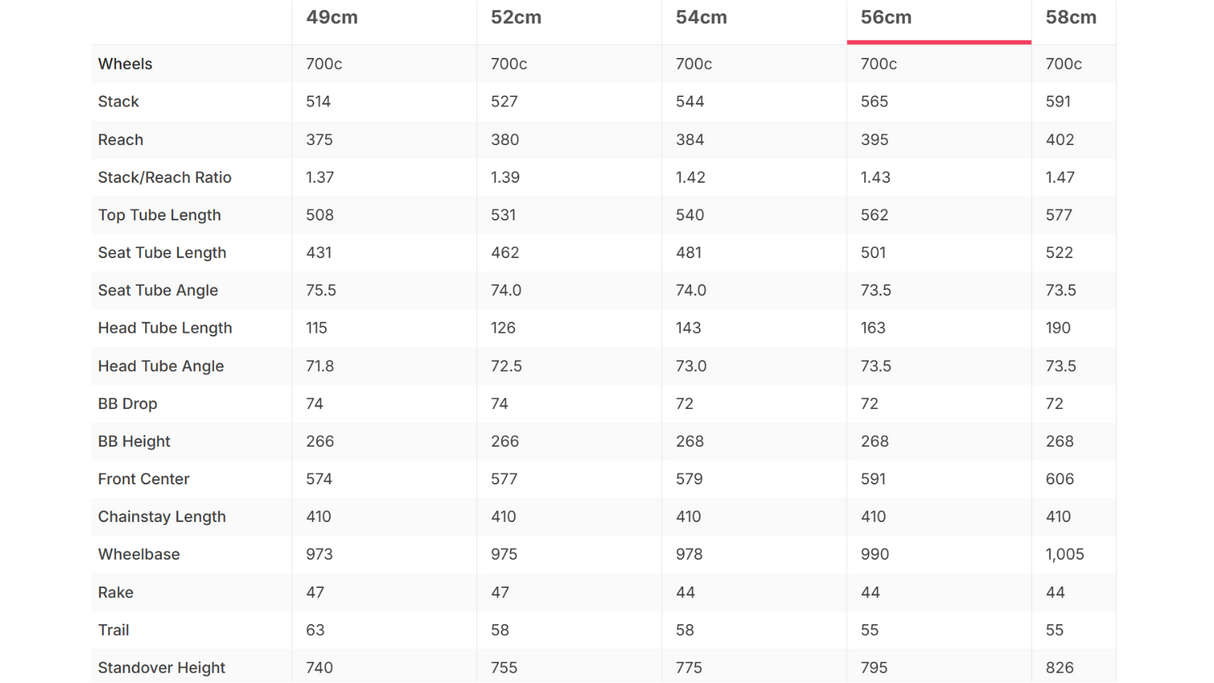Screen dimensions: 1214x683
Task: Click the 56cm Stack value 565
Action: point(874,102)
